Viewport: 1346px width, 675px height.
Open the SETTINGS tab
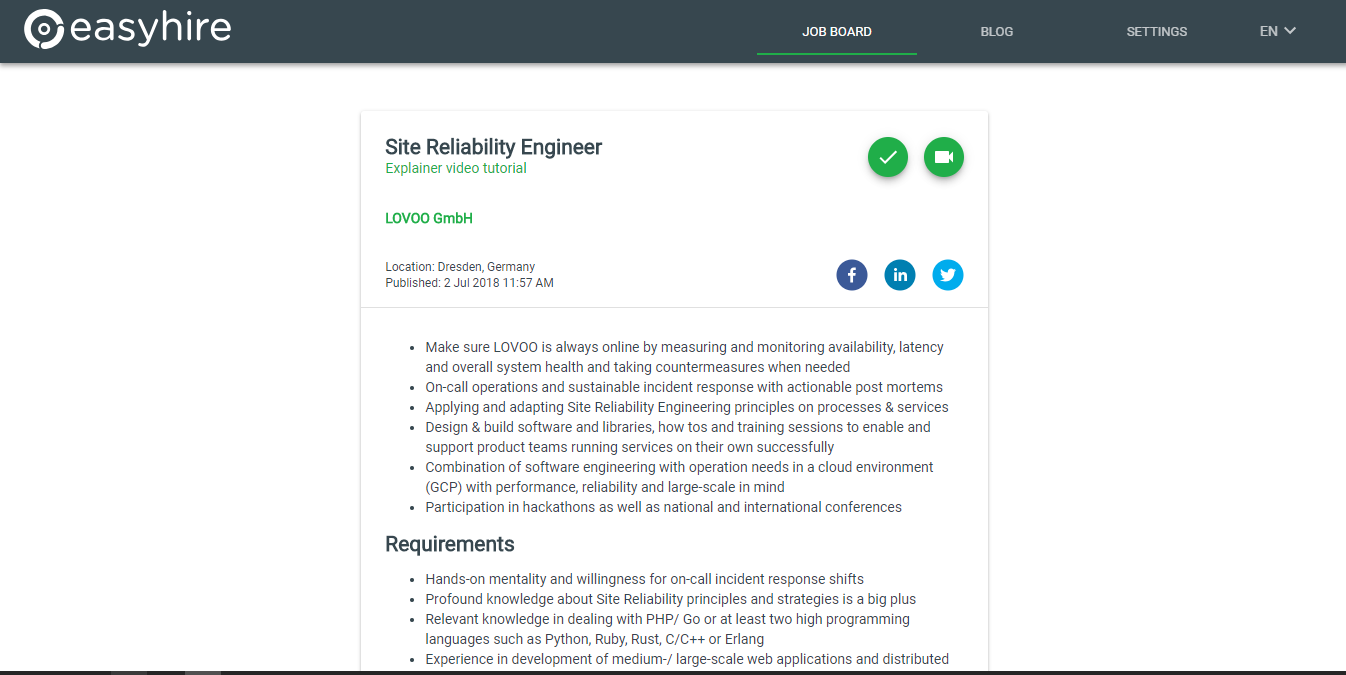[1157, 32]
